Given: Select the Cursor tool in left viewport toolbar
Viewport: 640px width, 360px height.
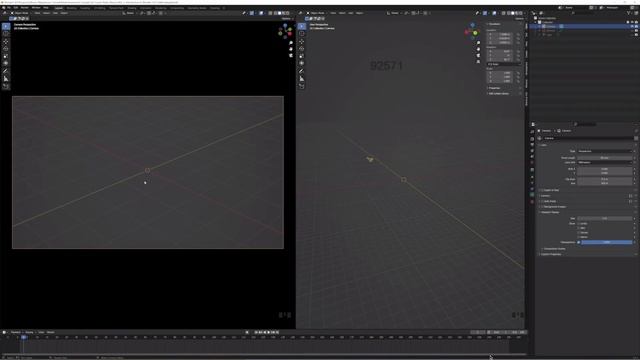Looking at the screenshot, I should [x=6, y=34].
